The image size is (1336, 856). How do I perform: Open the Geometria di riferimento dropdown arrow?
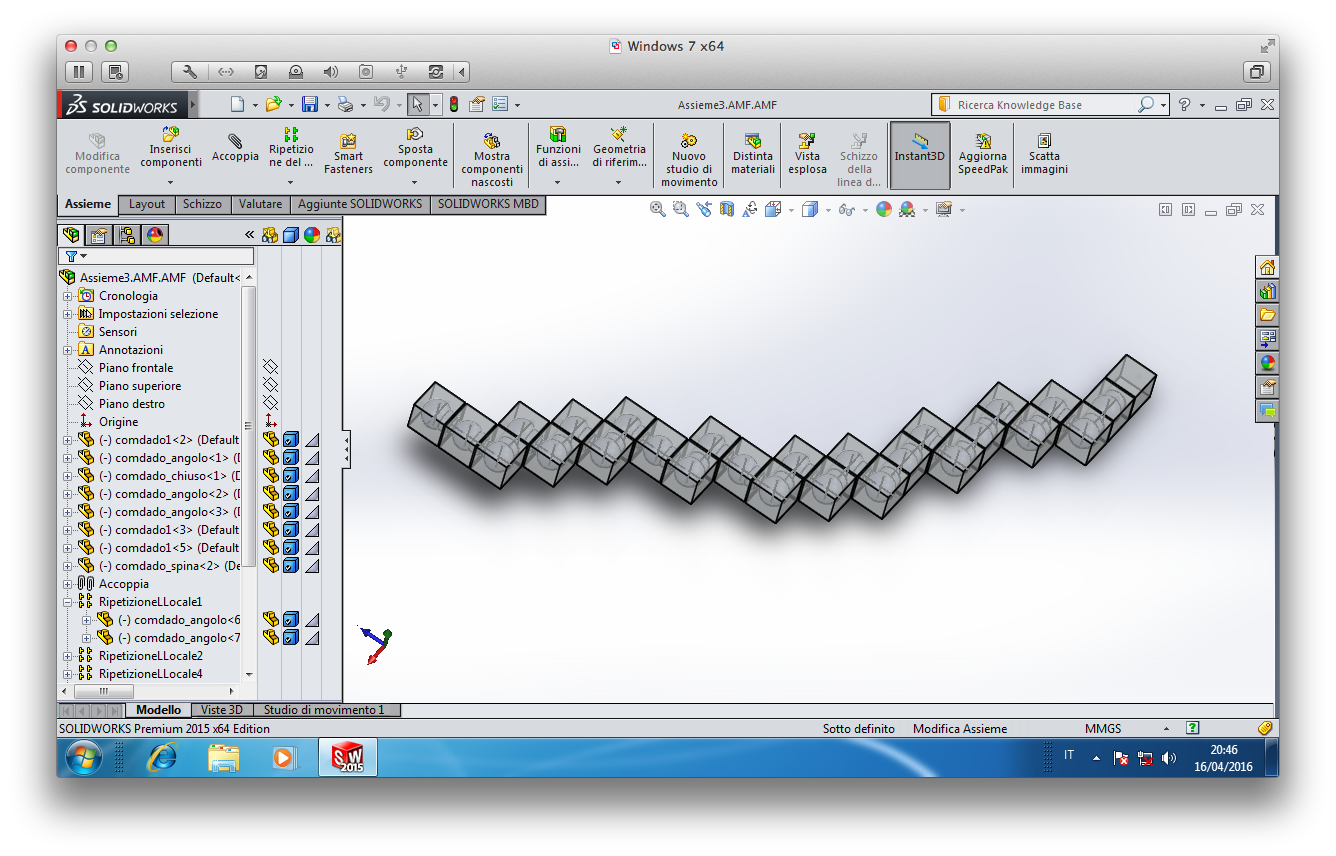618,182
